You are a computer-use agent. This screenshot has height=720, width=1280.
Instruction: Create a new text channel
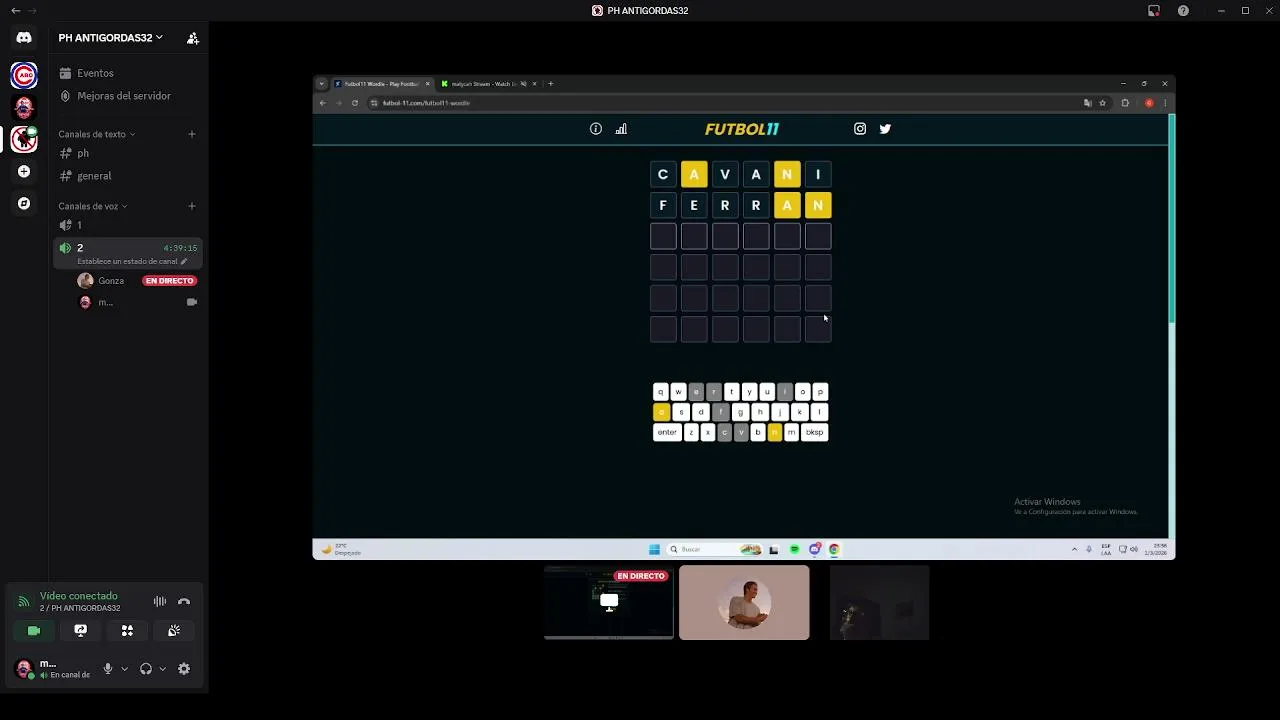[192, 134]
